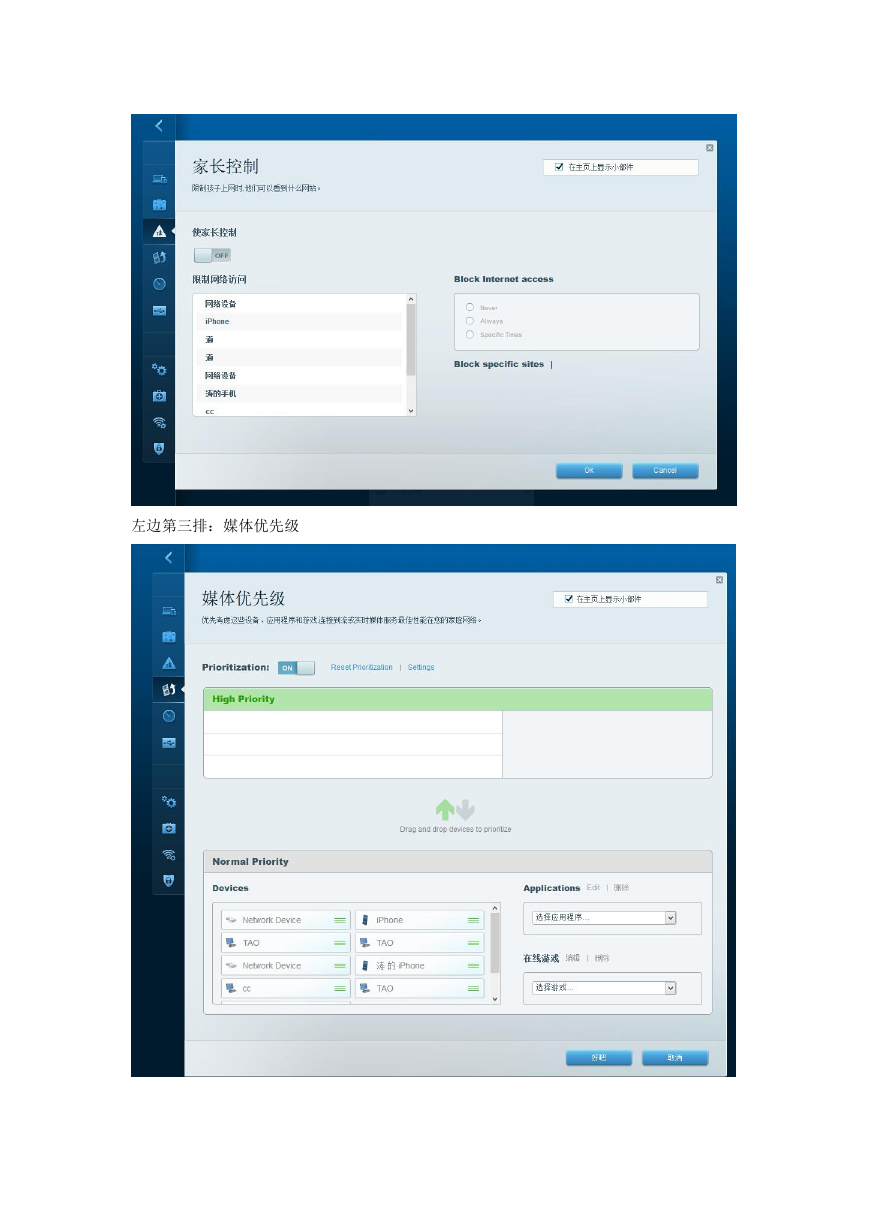869x1228 pixels.
Task: Click edit link next to 在线游戏
Action: [572, 958]
